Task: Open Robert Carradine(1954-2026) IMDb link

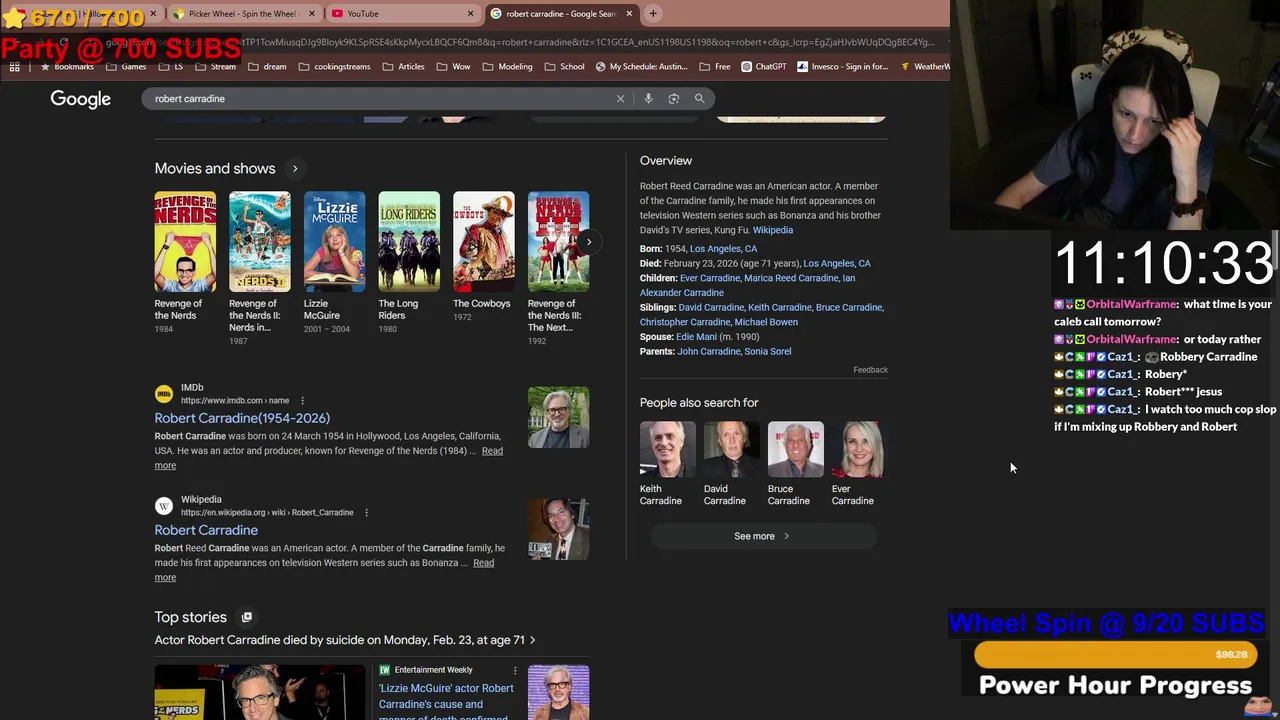Action: (x=242, y=418)
